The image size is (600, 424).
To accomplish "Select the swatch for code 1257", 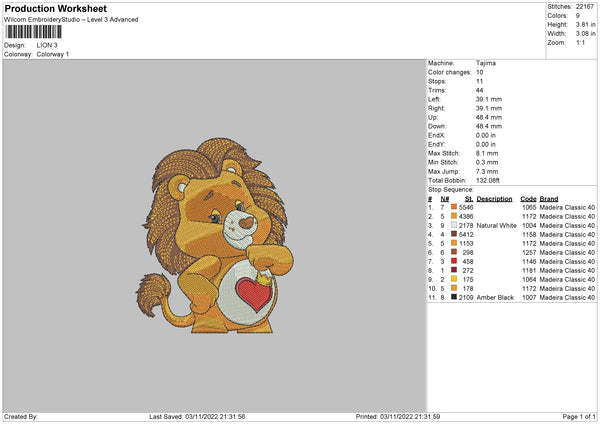I will coord(454,252).
